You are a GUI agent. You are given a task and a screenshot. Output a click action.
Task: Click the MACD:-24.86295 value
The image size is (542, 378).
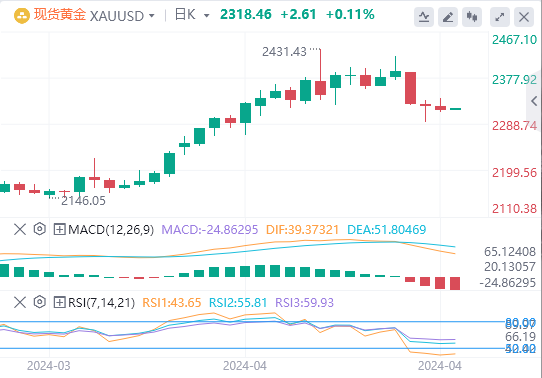210,230
